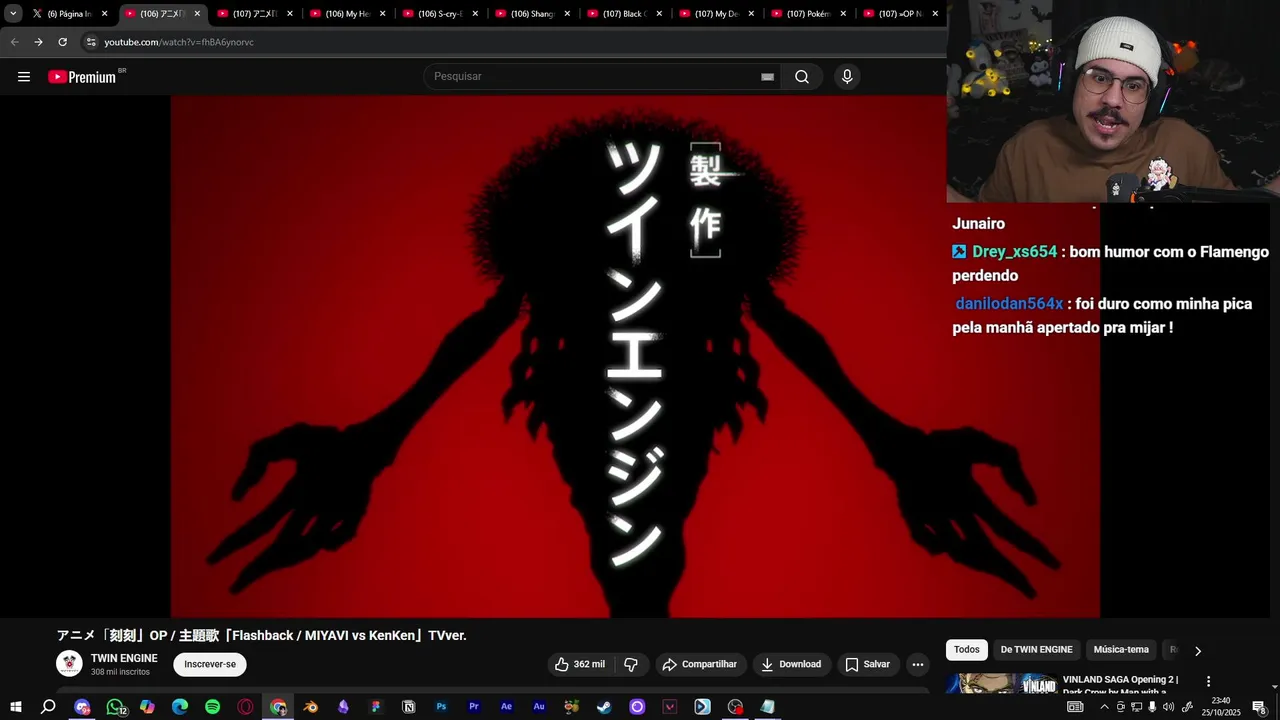Click the Compartilhar share button
This screenshot has width=1280, height=720.
point(699,664)
